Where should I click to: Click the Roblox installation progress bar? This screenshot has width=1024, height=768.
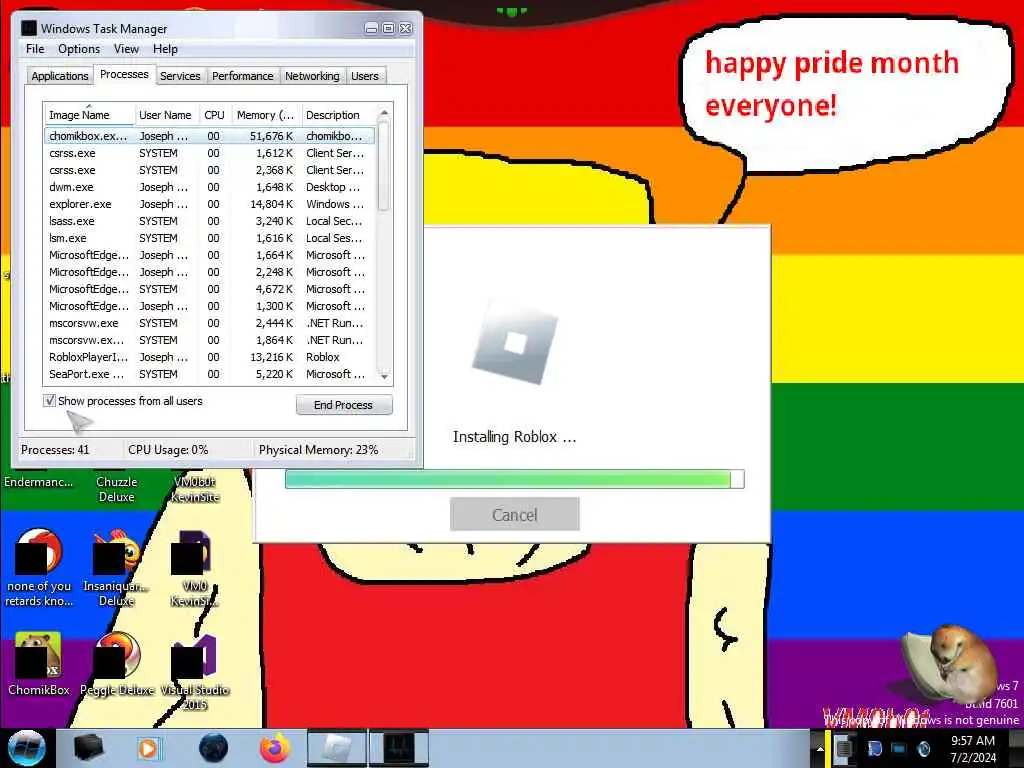515,479
